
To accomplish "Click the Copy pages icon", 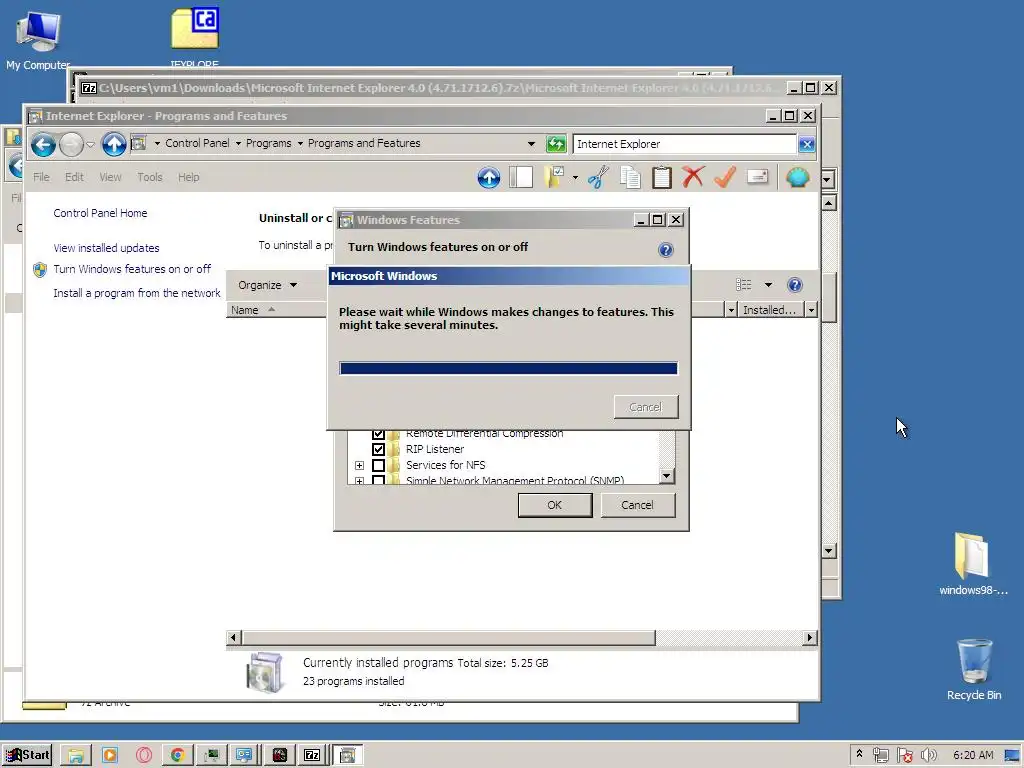I will 630,177.
